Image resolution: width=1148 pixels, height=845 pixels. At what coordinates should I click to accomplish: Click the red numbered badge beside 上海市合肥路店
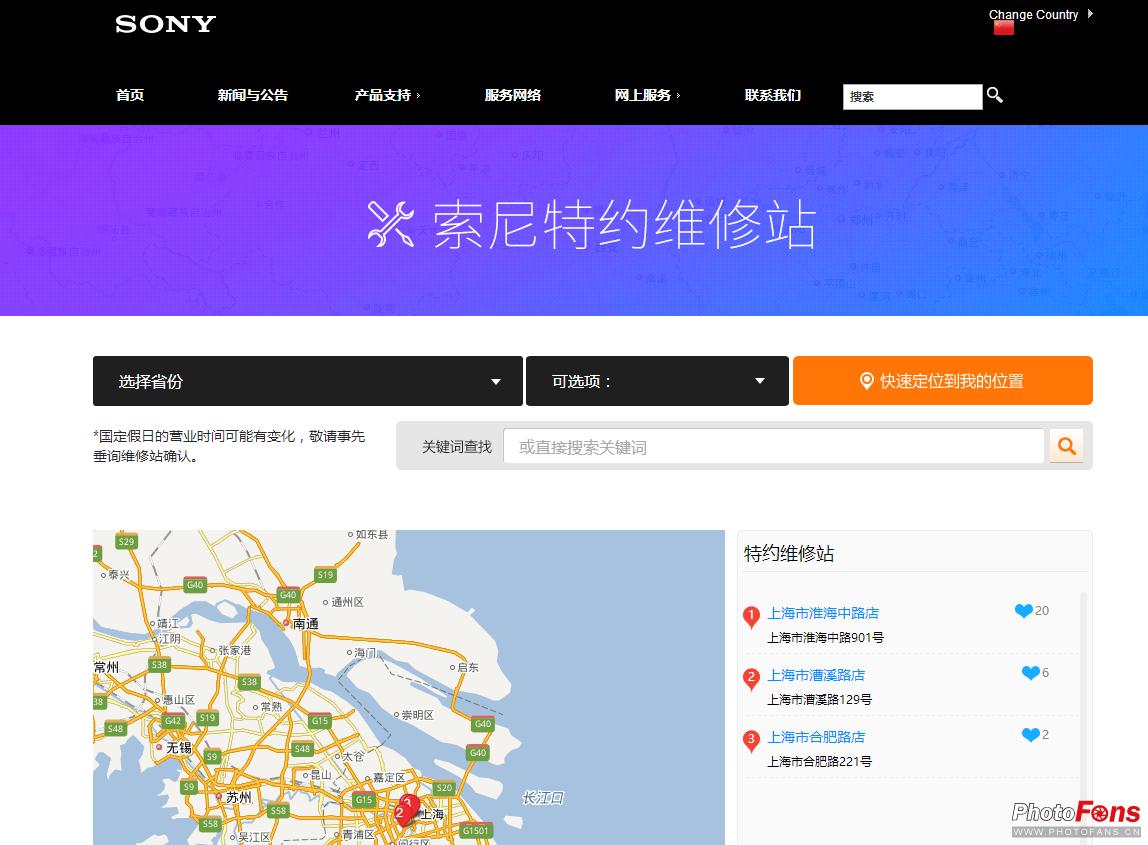(751, 741)
